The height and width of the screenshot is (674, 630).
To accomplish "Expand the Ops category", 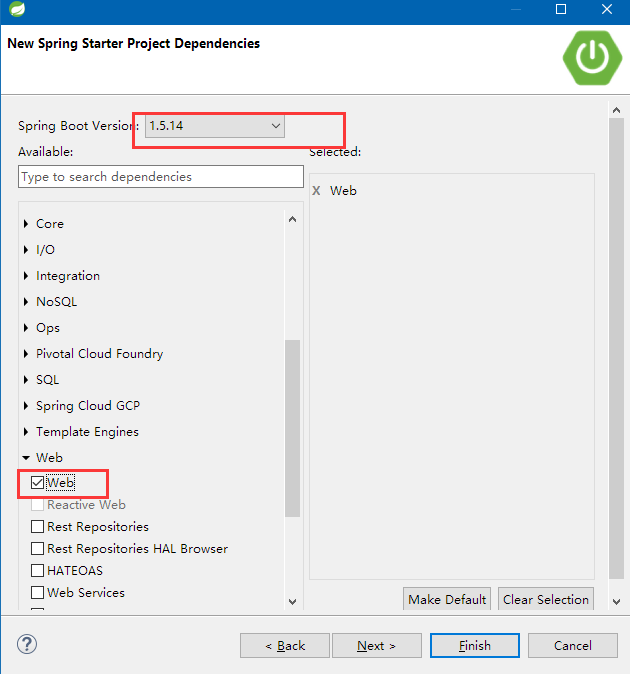I will [x=26, y=328].
